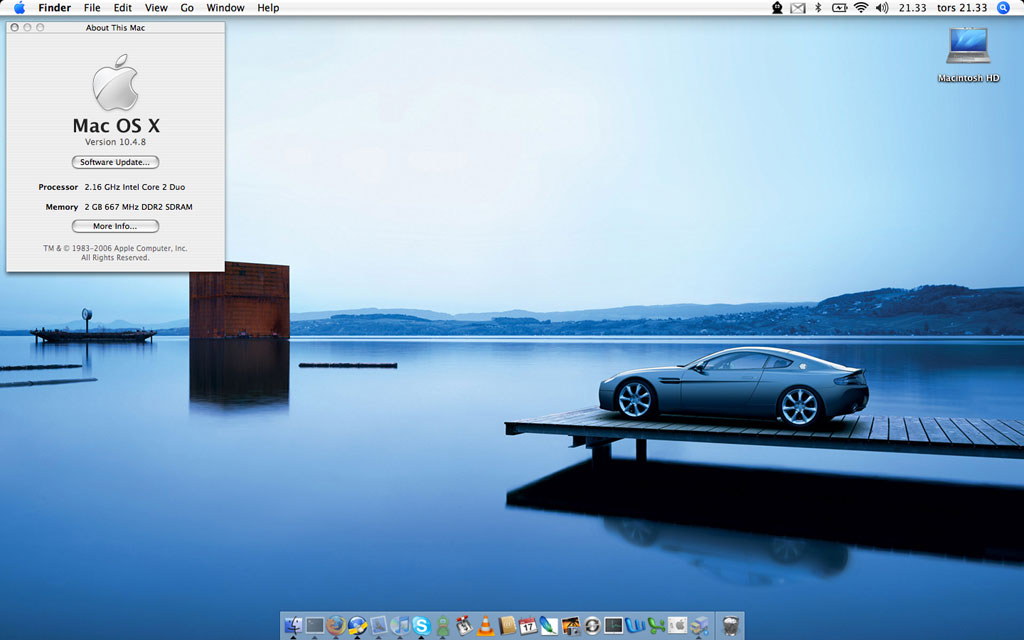Image resolution: width=1024 pixels, height=640 pixels.
Task: Click the battery status menu icon
Action: coord(839,8)
